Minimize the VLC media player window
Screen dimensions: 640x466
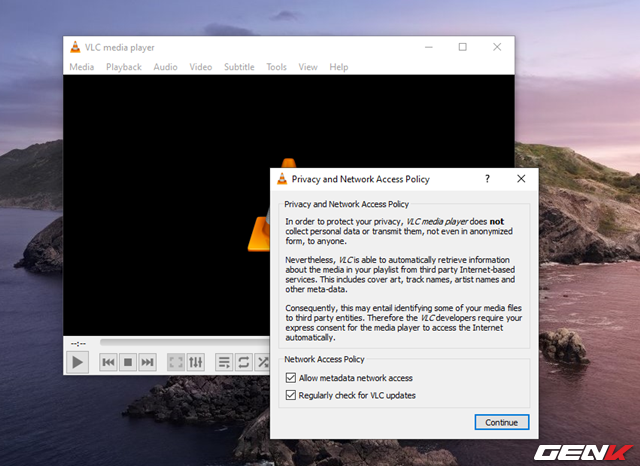pos(429,47)
